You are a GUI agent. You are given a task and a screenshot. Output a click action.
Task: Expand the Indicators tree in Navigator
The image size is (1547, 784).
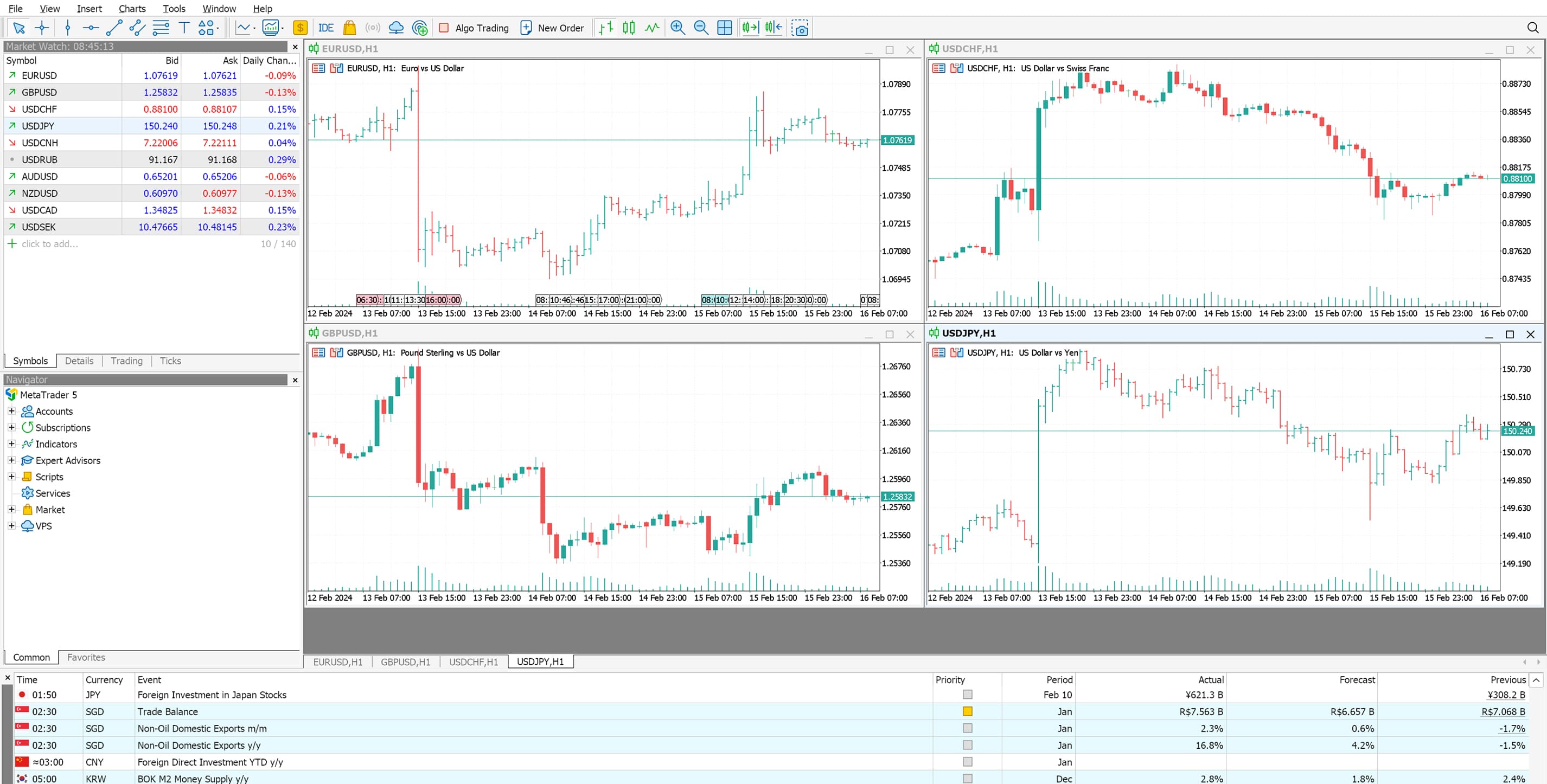(x=11, y=444)
